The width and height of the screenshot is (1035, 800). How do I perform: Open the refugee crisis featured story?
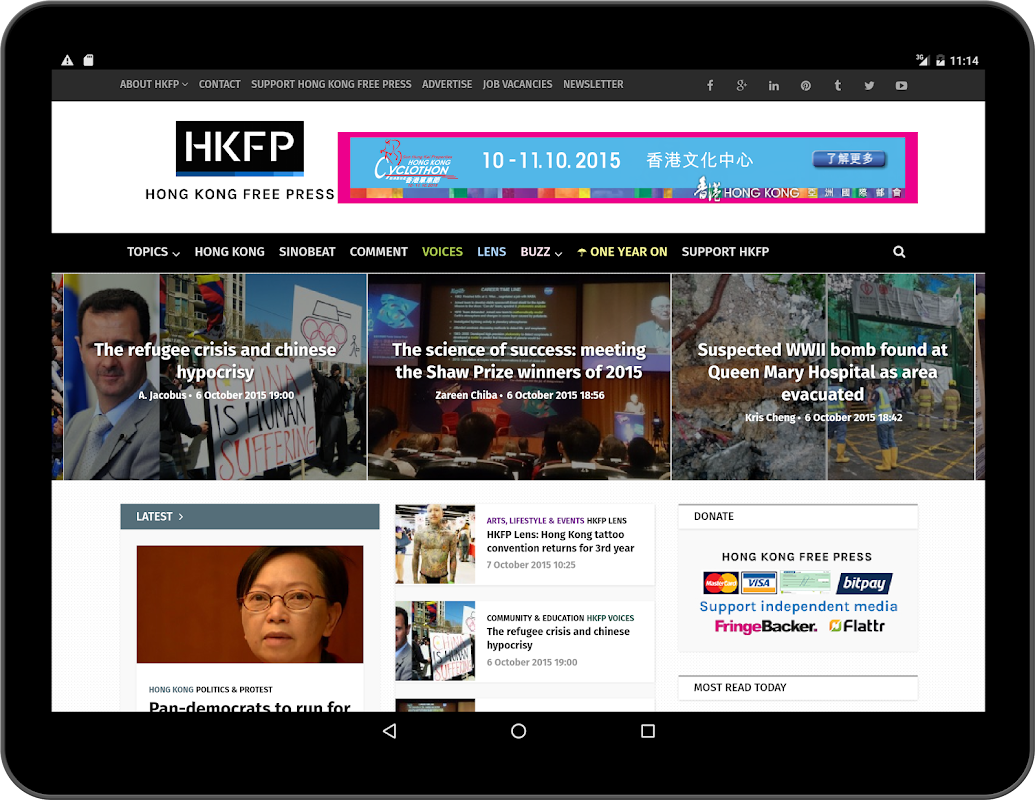click(215, 360)
